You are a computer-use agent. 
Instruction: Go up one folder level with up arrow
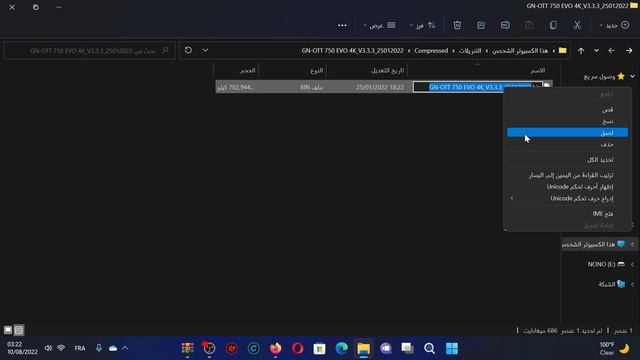click(x=581, y=51)
